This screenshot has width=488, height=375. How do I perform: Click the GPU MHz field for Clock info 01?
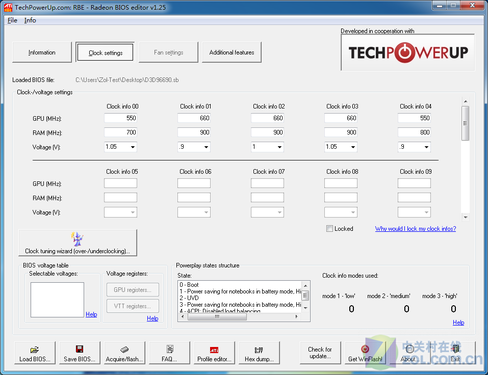point(194,118)
